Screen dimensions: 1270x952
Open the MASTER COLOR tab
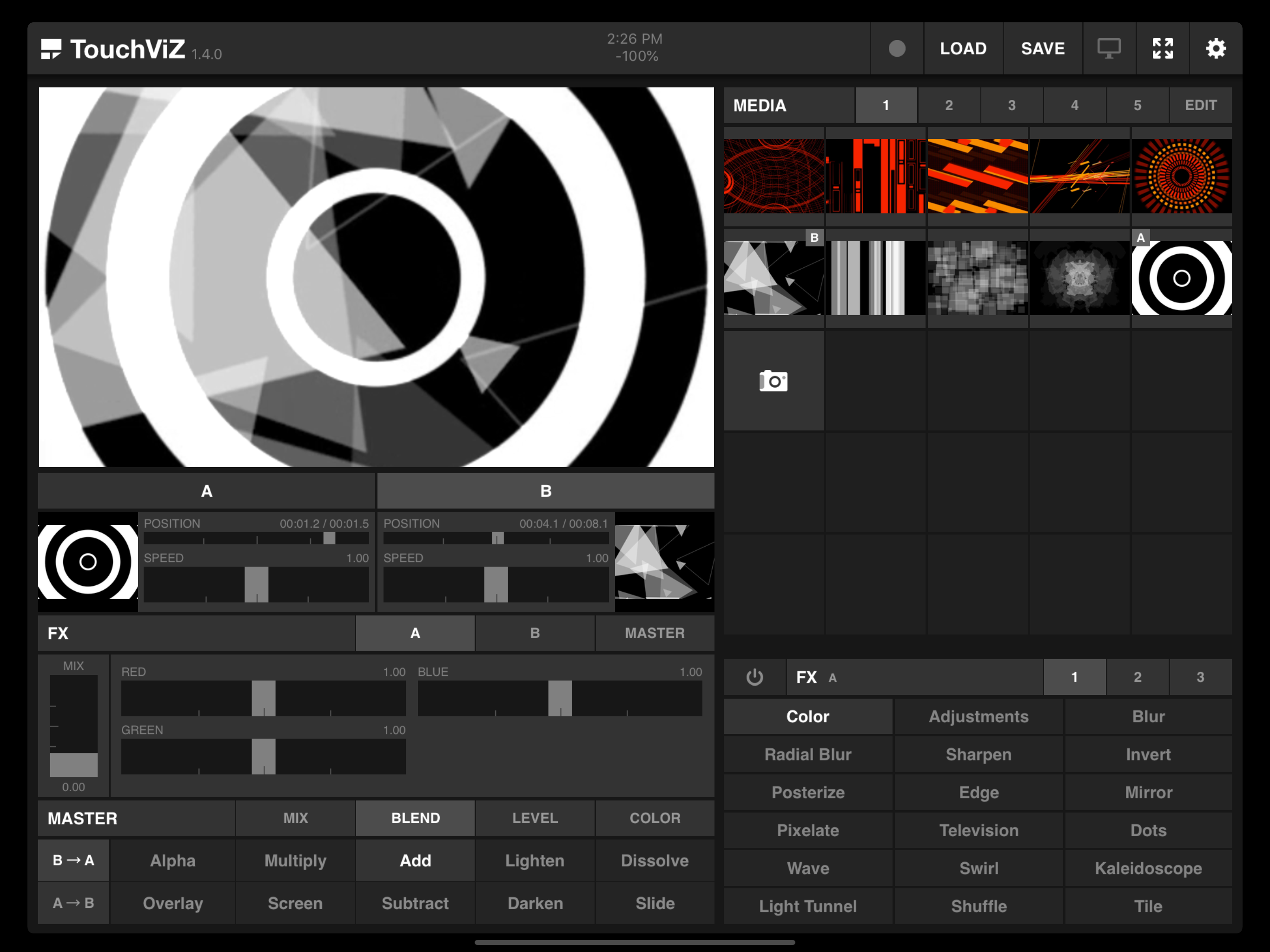pyautogui.click(x=655, y=818)
